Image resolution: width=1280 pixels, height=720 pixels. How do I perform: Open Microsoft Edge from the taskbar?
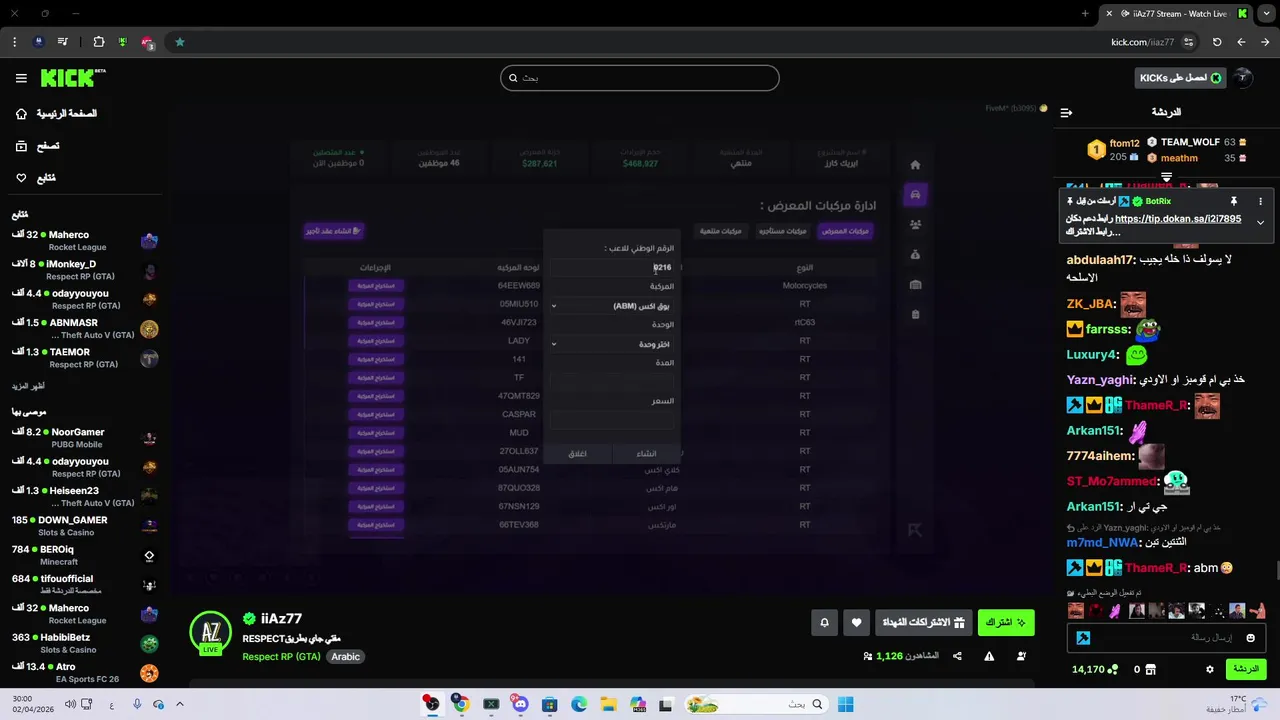(579, 704)
